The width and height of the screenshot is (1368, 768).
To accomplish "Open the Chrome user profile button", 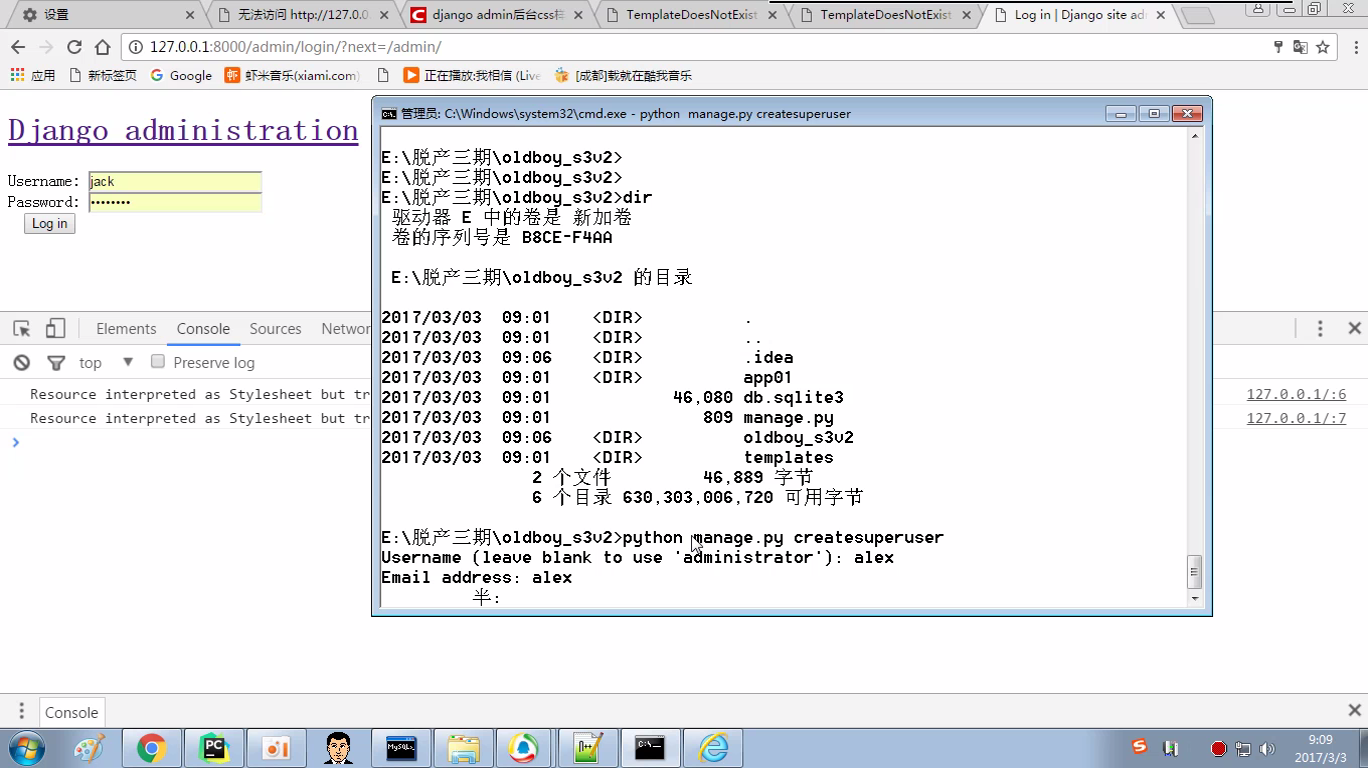I will 1260,9.
